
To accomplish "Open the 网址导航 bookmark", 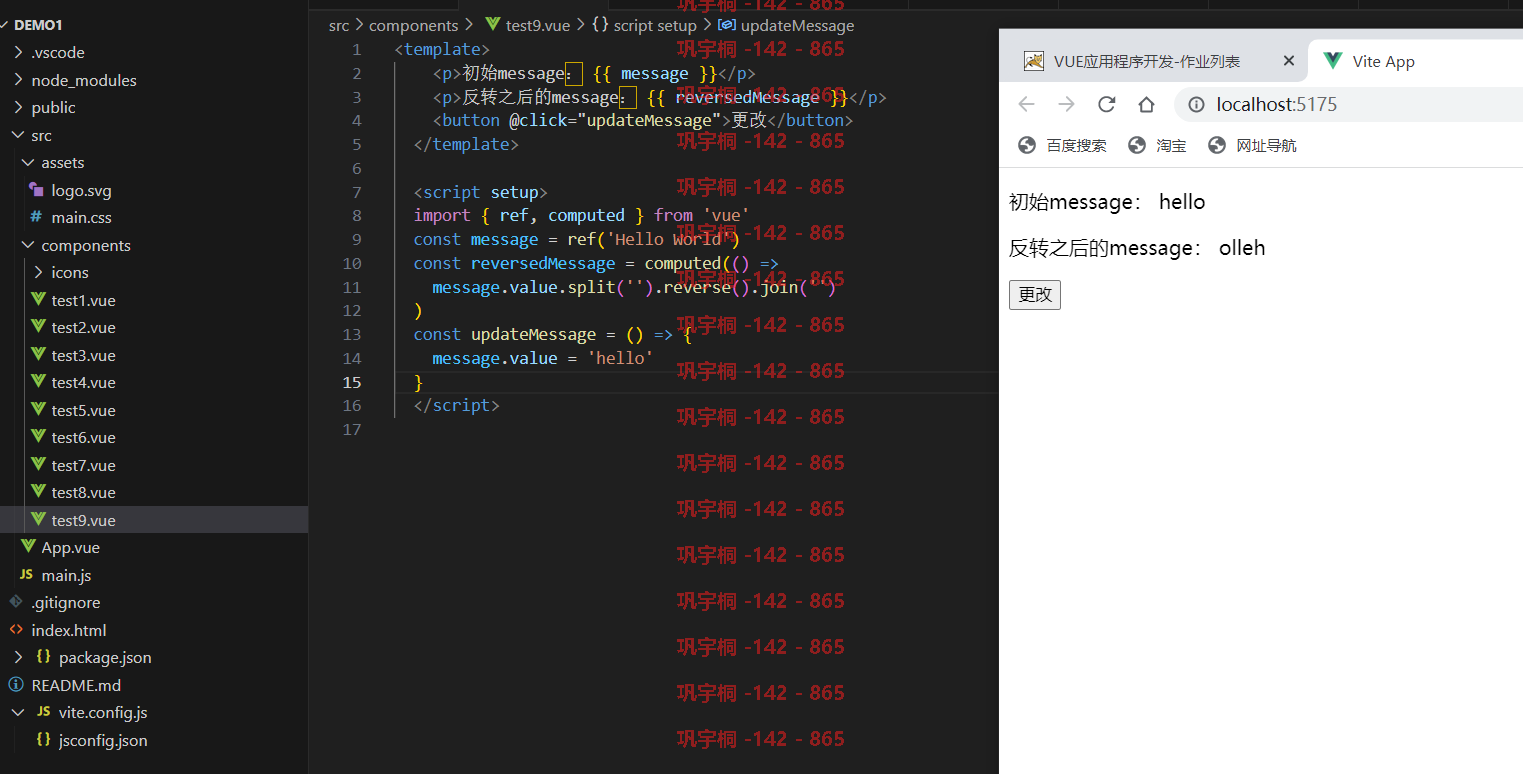I will click(x=1252, y=145).
